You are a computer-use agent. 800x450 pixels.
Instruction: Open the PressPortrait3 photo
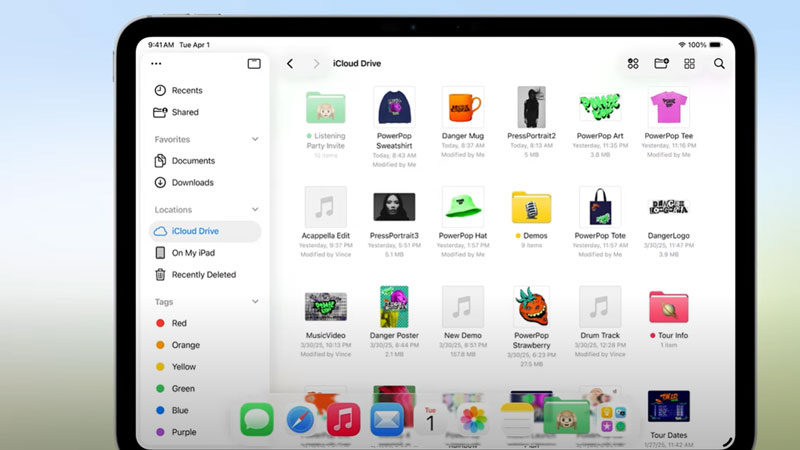394,207
